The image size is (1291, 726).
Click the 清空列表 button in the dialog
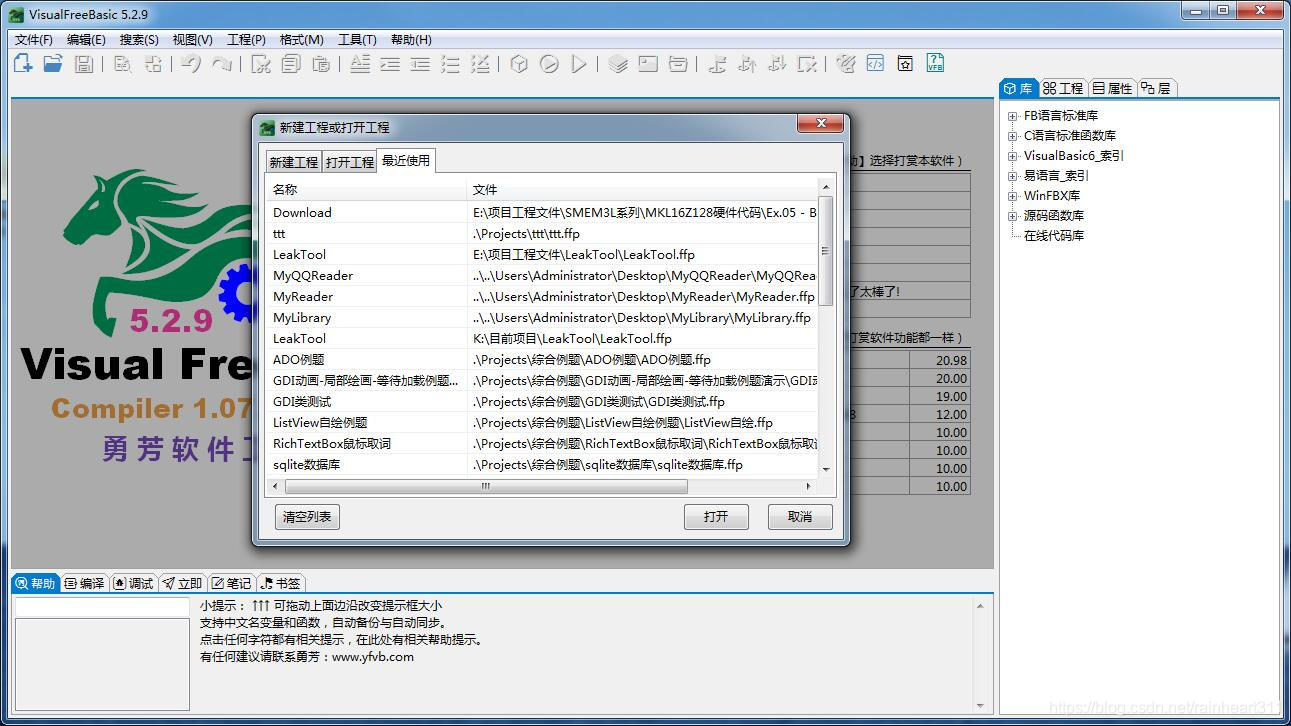click(x=306, y=517)
